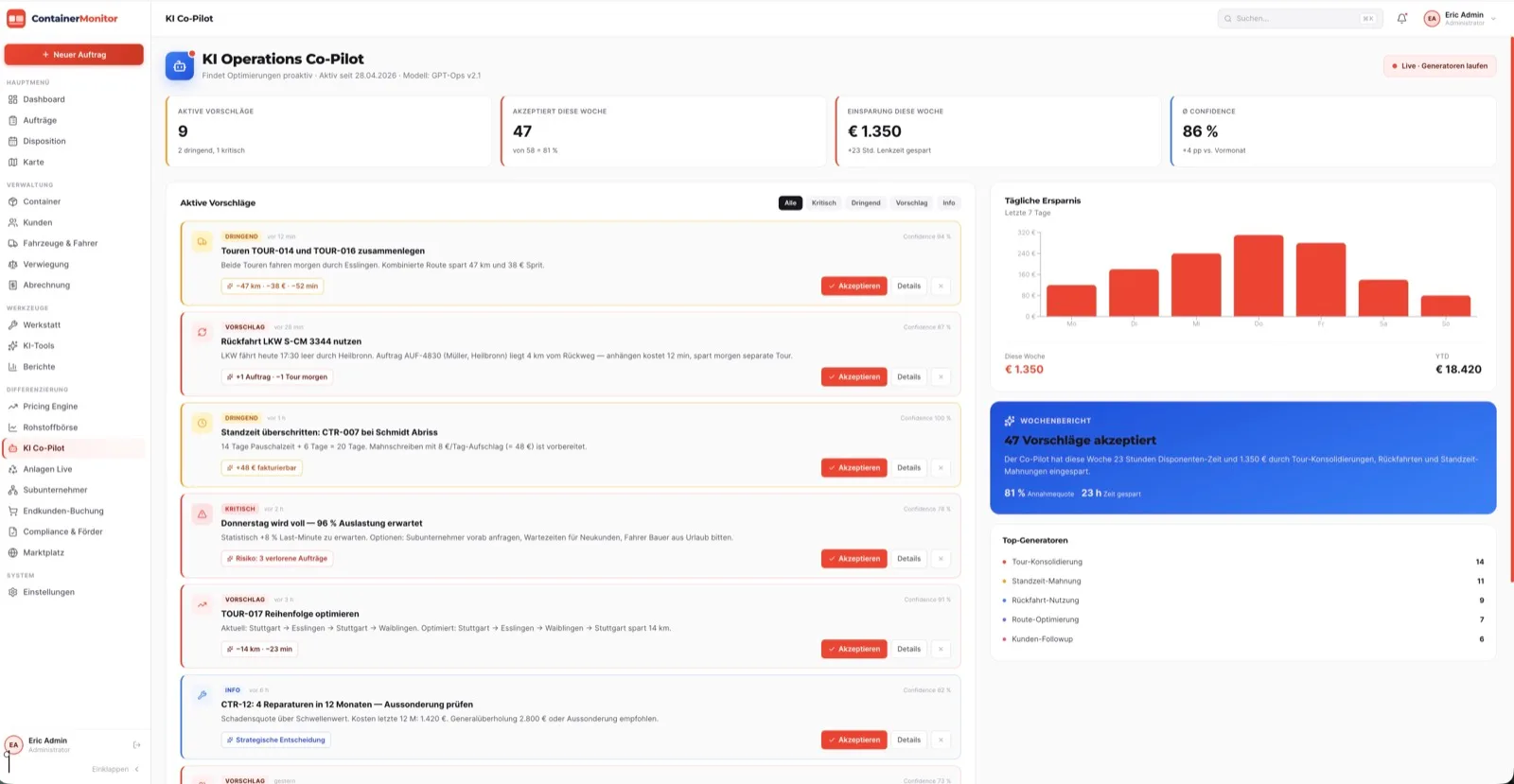Viewport: 1514px width, 784px height.
Task: Click the Standzeit-Mahnung generator row
Action: [1243, 581]
